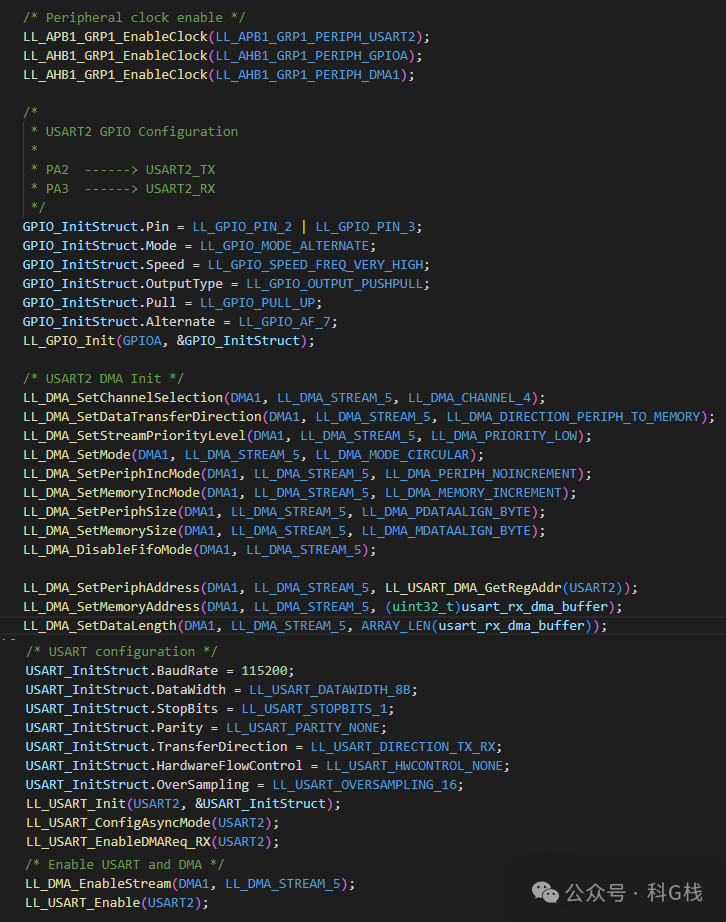Image resolution: width=726 pixels, height=922 pixels.
Task: Select the LL_DMA_CHANNEL_4 argument
Action: (x=470, y=398)
